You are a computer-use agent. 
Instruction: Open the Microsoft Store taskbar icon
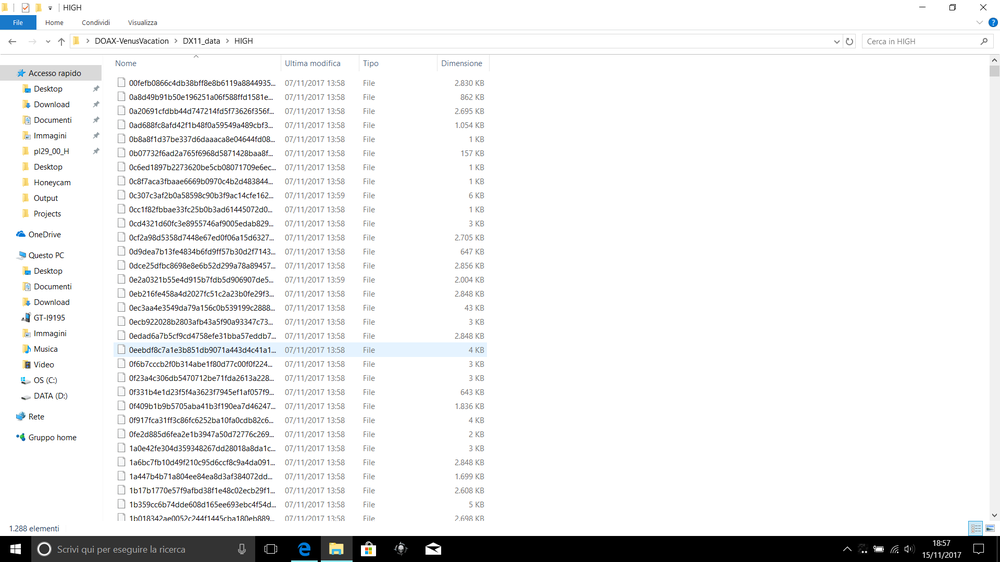point(368,549)
